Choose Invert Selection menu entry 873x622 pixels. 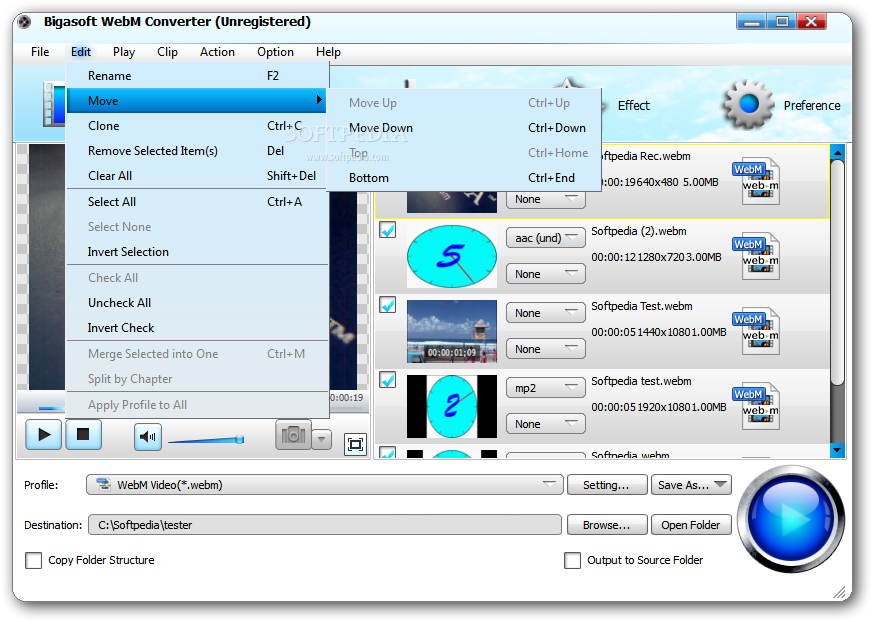(197, 252)
